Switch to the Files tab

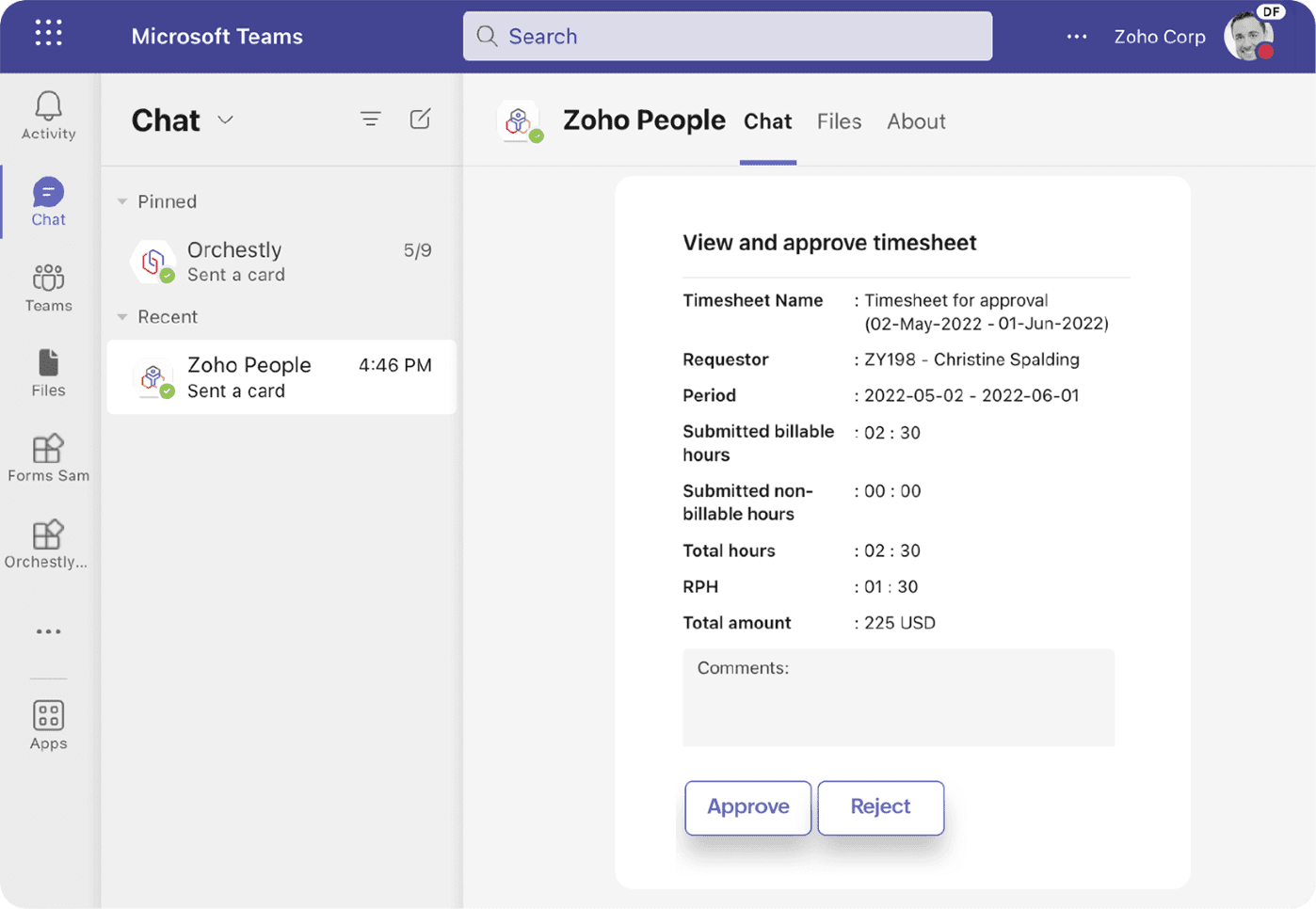point(839,121)
